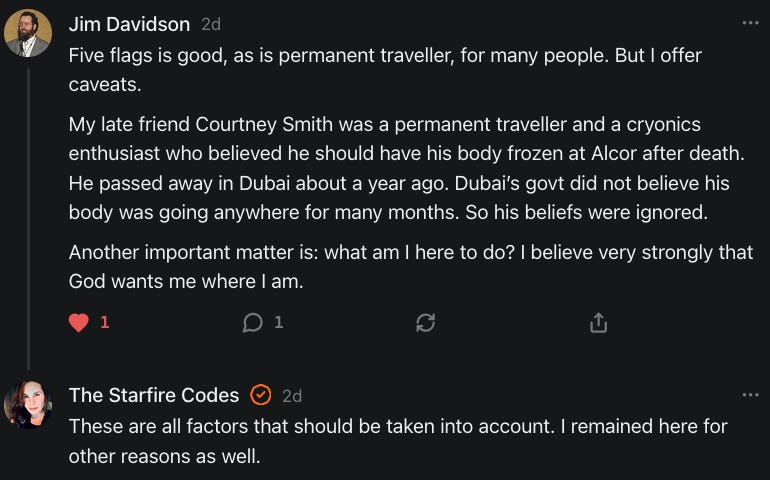Image resolution: width=770 pixels, height=480 pixels.
Task: Open Jim Davidson comment's 2d timestamp
Action: [211, 24]
